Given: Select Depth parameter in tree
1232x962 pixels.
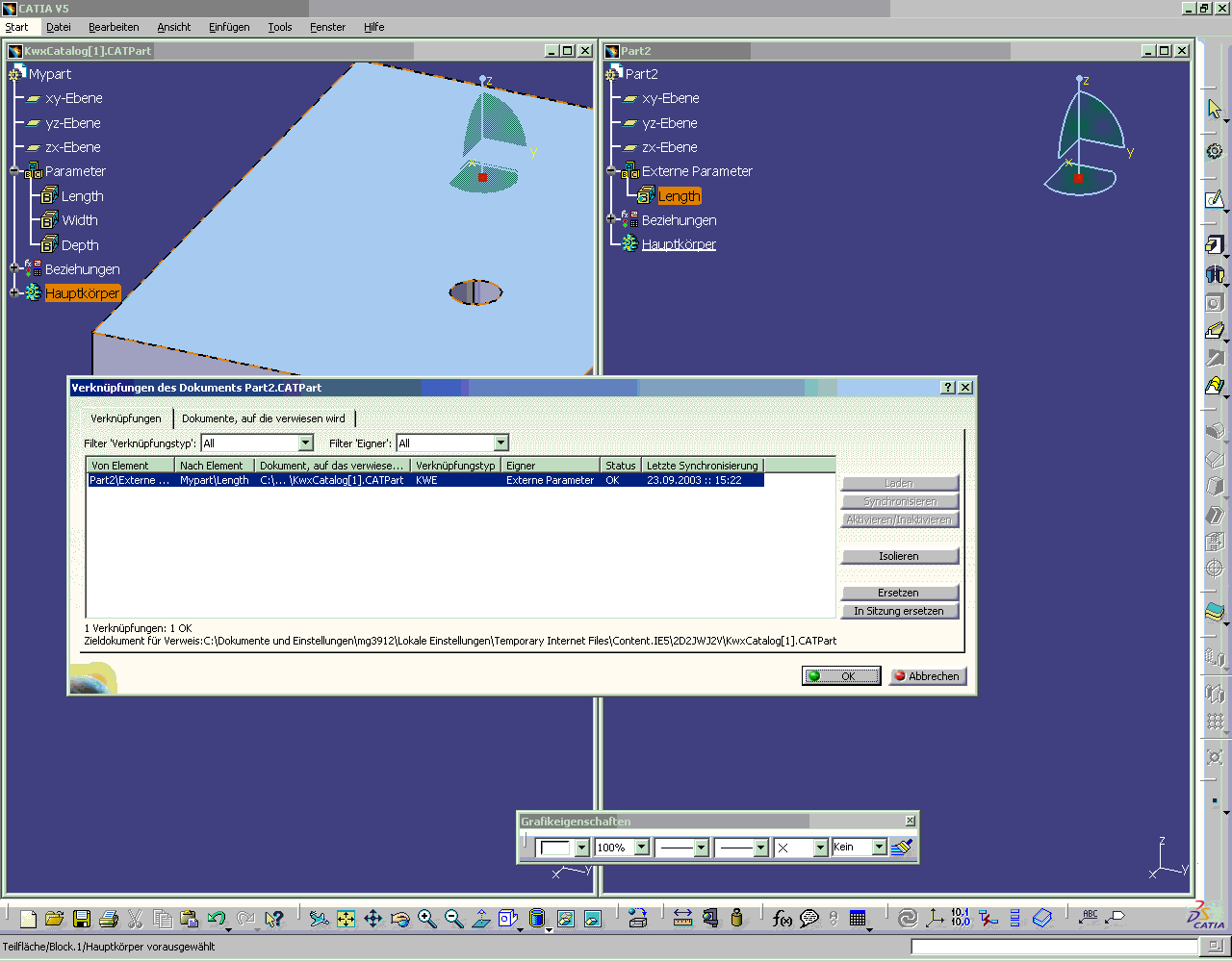Looking at the screenshot, I should pyautogui.click(x=80, y=245).
